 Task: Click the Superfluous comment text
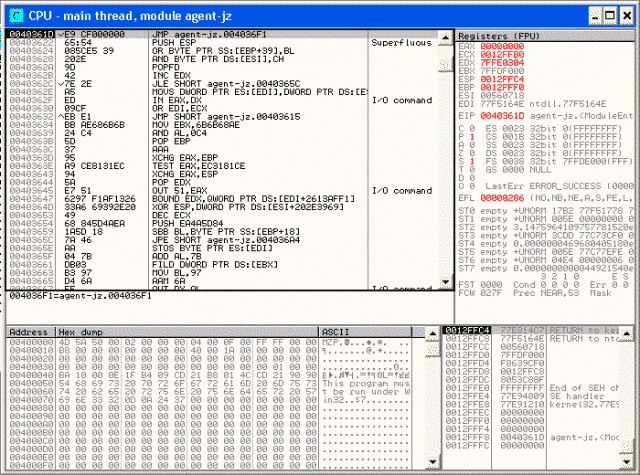click(x=401, y=42)
